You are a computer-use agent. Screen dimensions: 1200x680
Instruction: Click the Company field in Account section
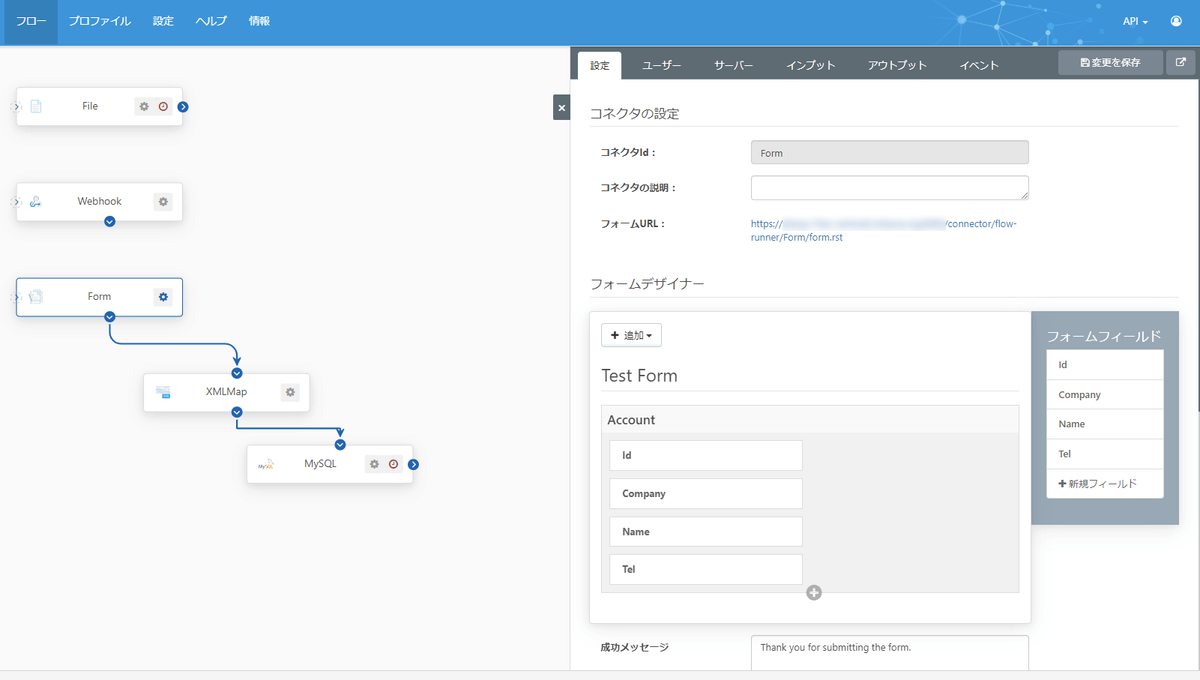706,493
